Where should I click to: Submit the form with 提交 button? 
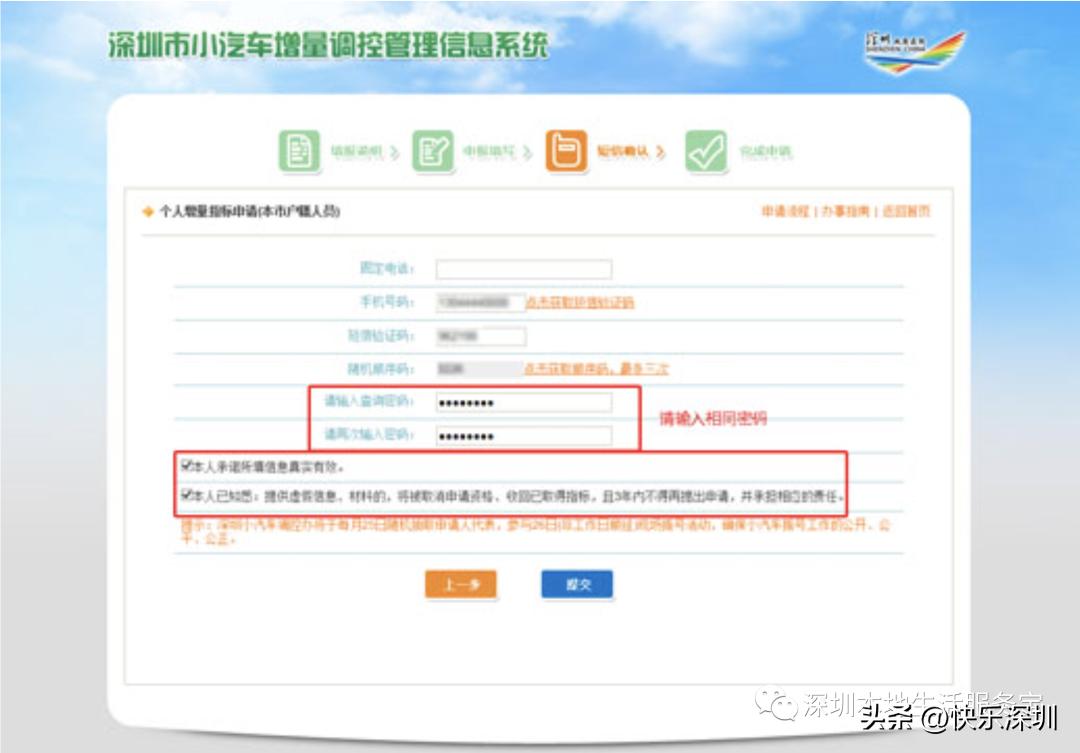(x=577, y=585)
